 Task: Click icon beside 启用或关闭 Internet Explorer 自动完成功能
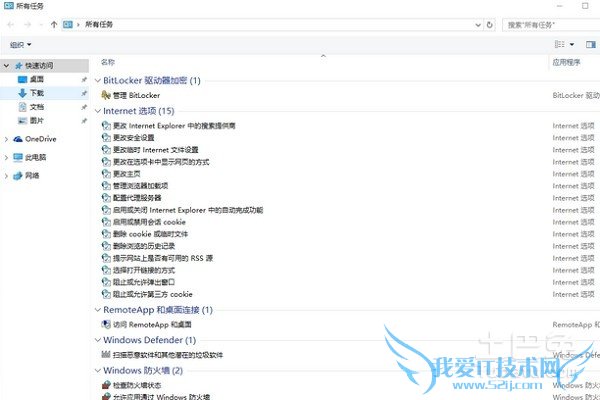tap(106, 210)
